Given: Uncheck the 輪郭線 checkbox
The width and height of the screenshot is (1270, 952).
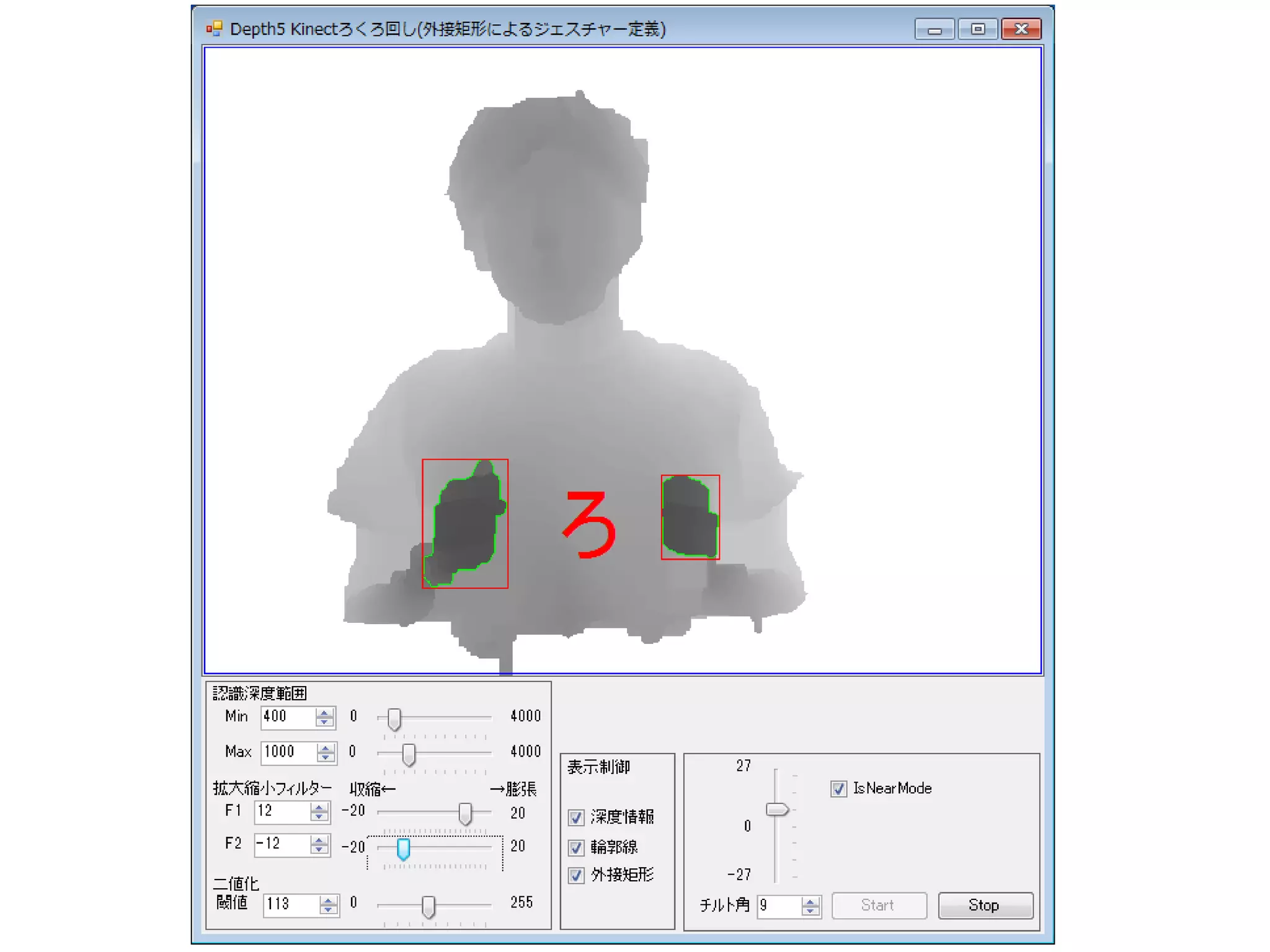Looking at the screenshot, I should [x=576, y=847].
